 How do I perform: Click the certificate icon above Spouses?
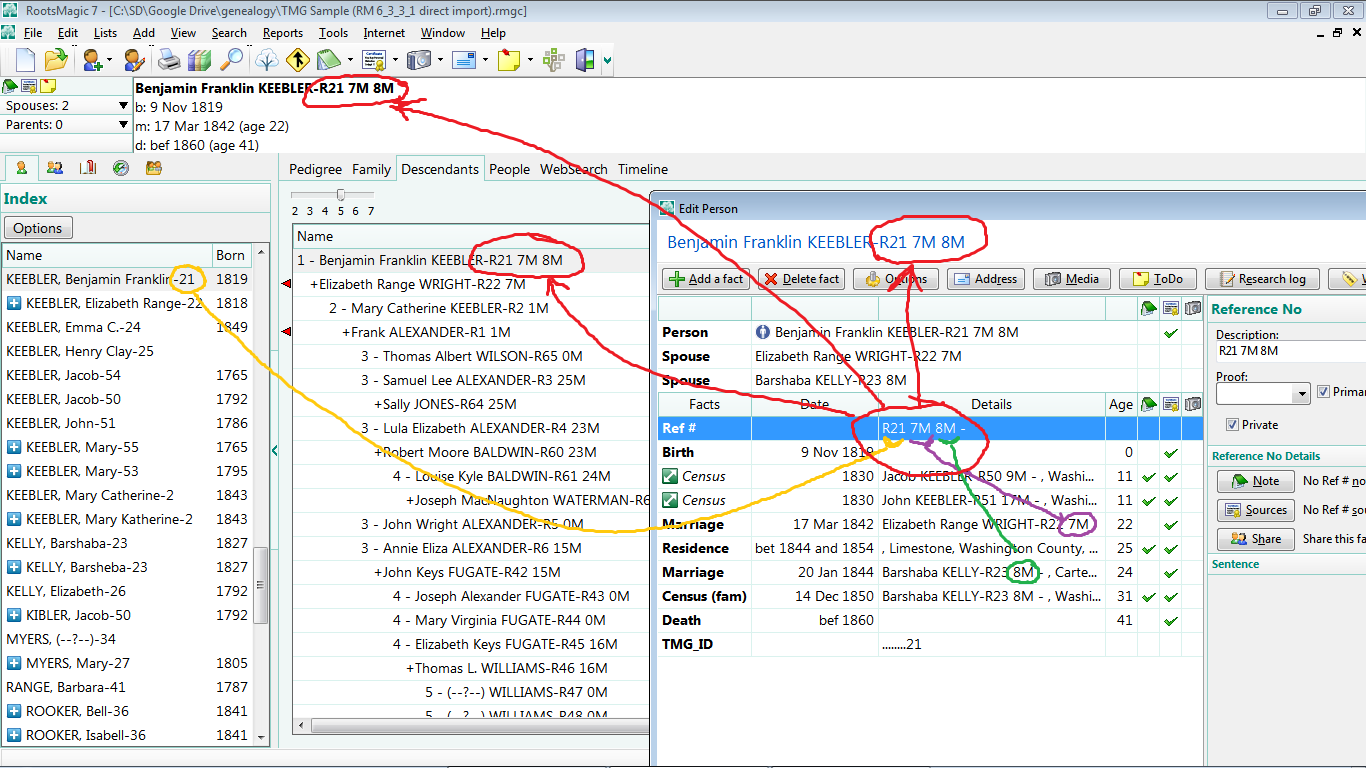click(29, 86)
